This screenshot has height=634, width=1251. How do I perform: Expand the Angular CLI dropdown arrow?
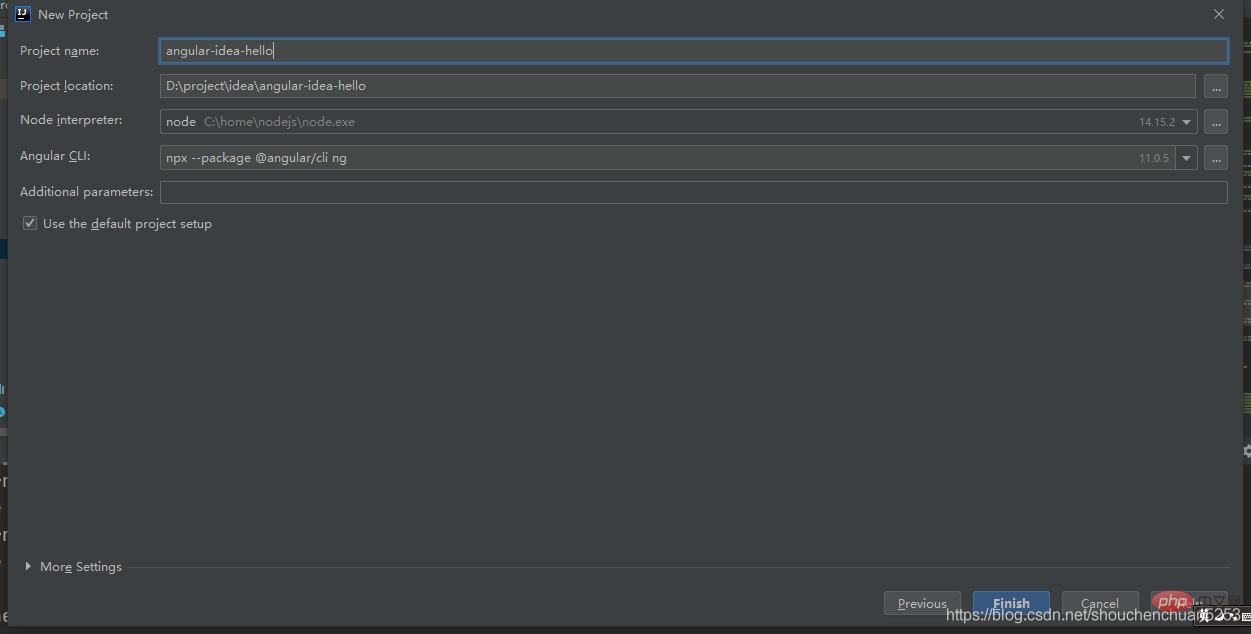tap(1186, 158)
